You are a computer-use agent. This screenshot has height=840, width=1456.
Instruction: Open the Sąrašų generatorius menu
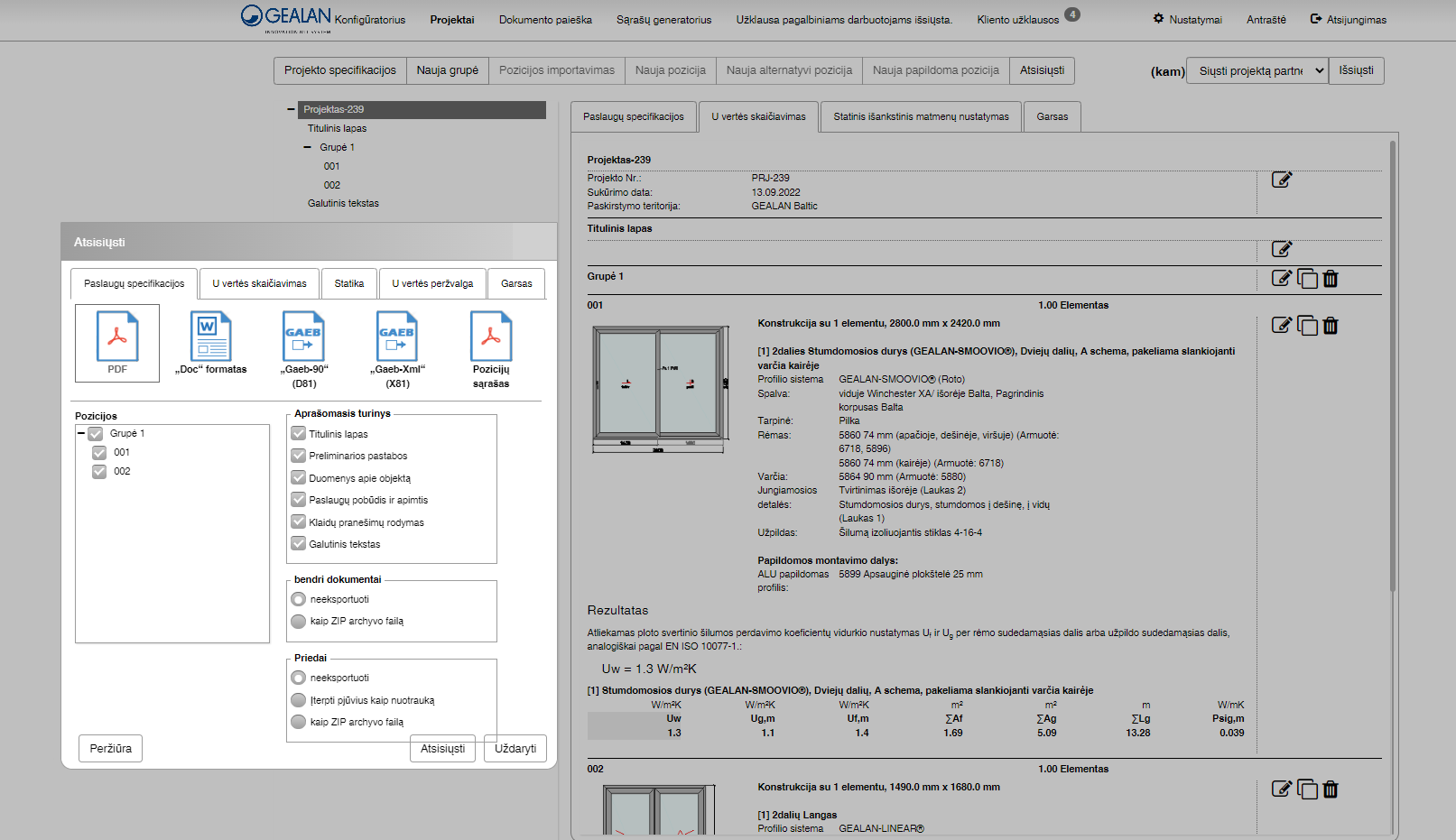tap(663, 20)
